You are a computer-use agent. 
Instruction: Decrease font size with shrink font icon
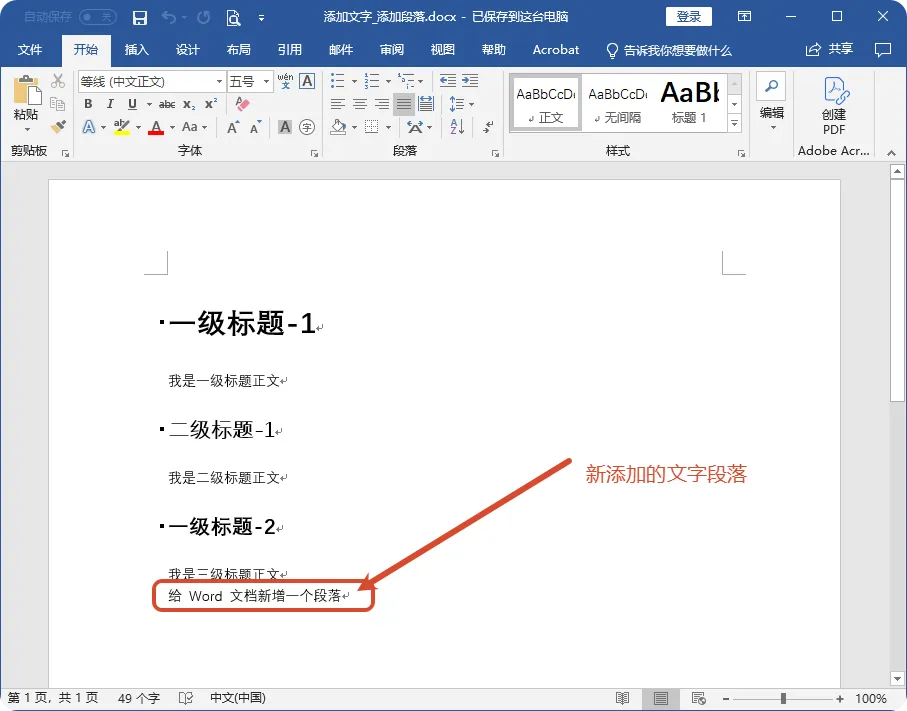255,127
